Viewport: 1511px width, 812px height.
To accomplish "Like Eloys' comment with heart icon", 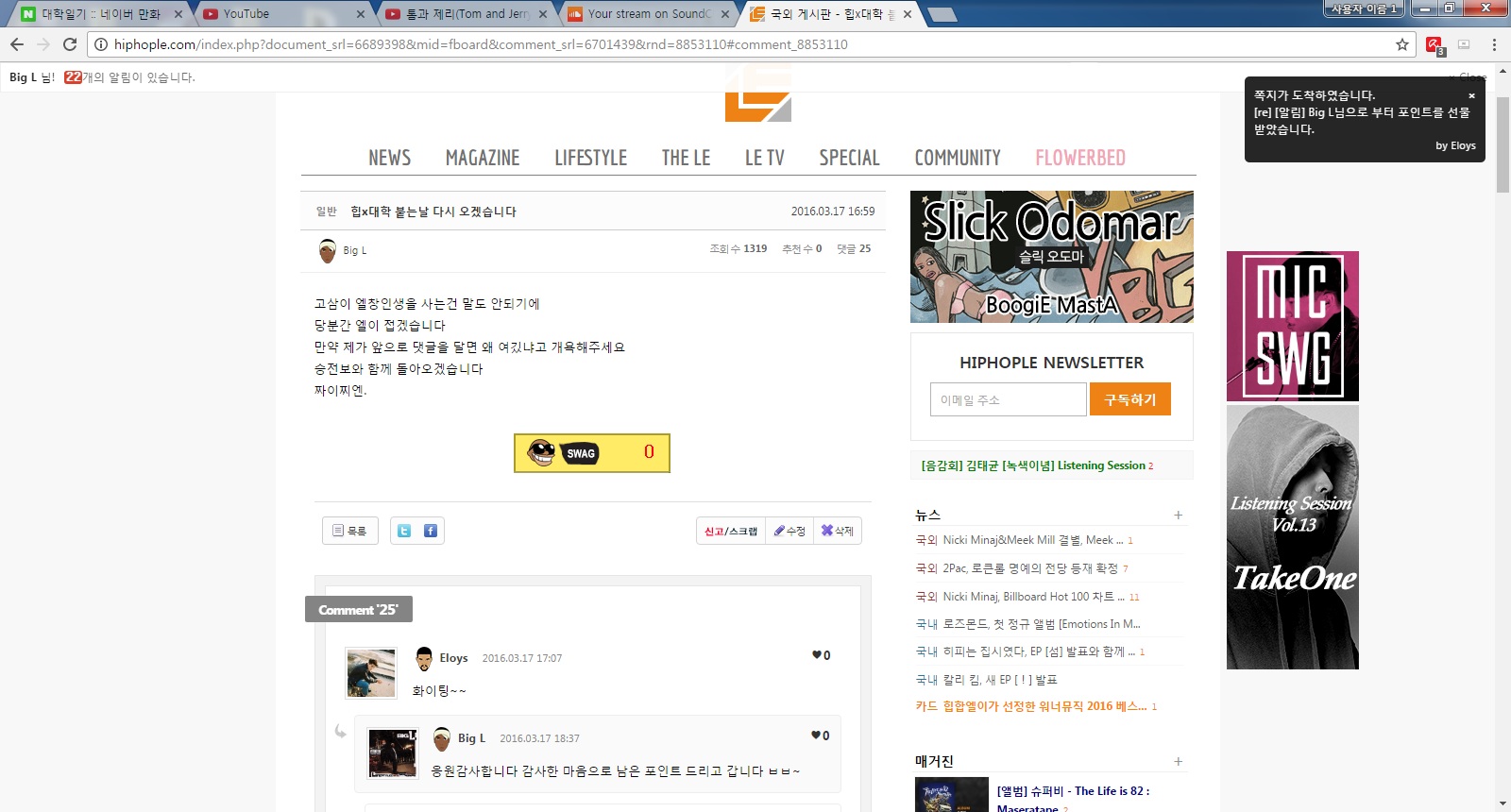I will 818,655.
